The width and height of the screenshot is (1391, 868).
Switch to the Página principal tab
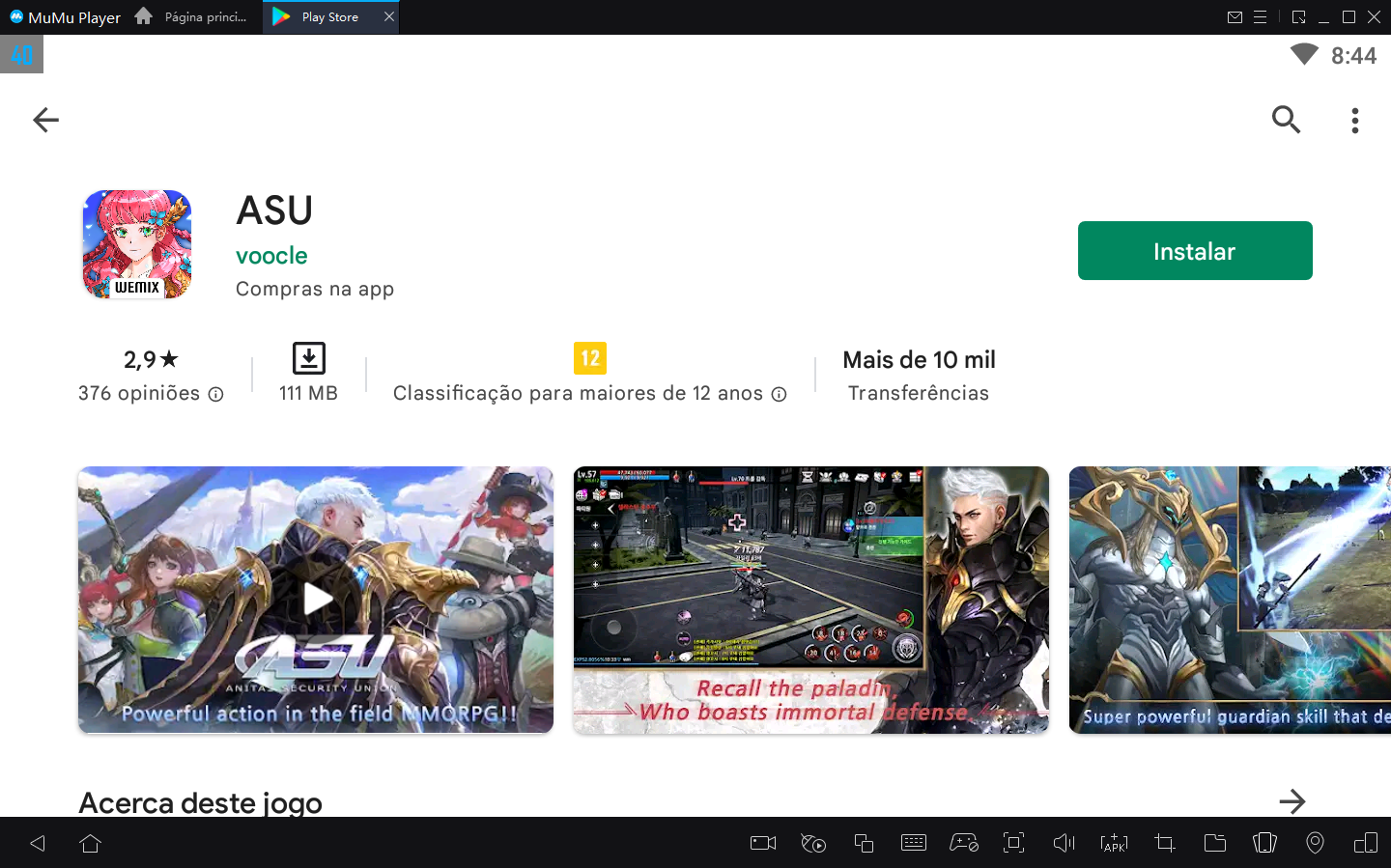click(x=193, y=17)
